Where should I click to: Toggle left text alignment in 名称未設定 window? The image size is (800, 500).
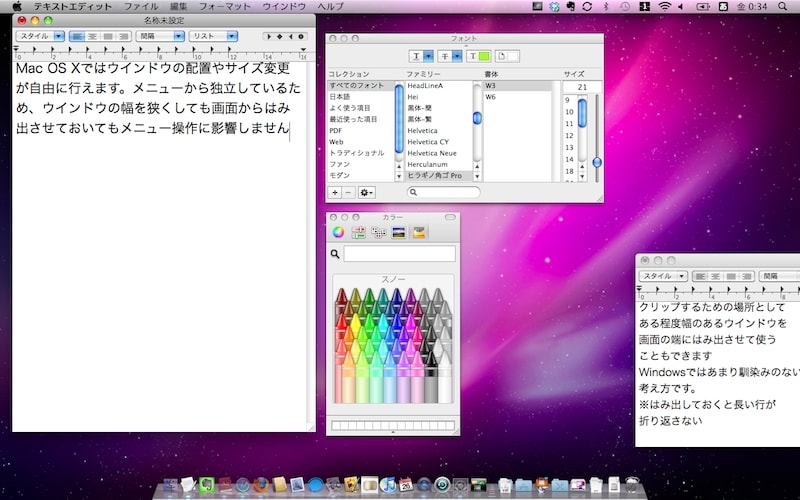pyautogui.click(x=77, y=36)
